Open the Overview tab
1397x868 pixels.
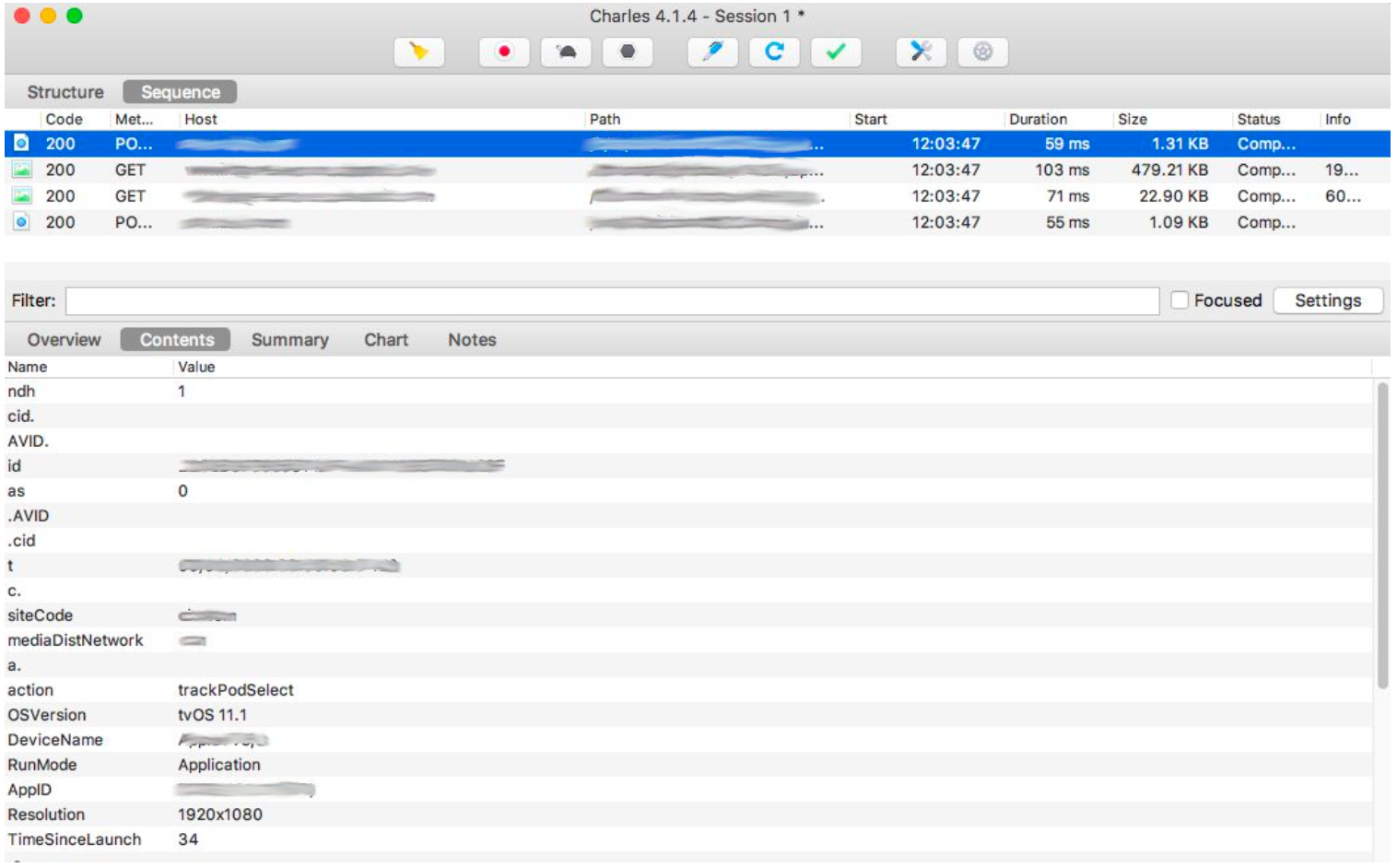click(66, 339)
